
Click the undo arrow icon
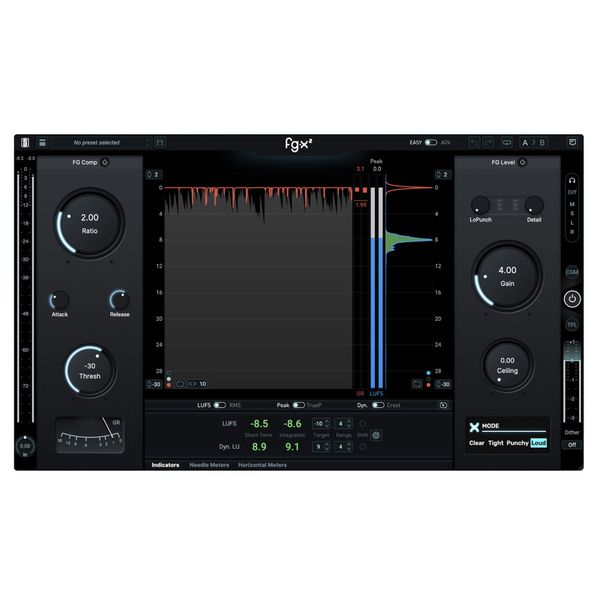(x=474, y=143)
